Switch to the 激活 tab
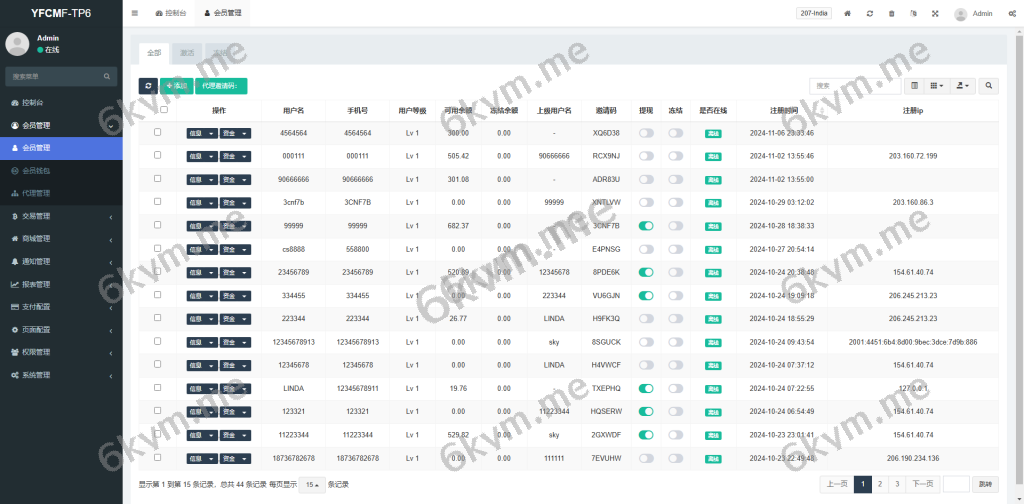 (187, 52)
